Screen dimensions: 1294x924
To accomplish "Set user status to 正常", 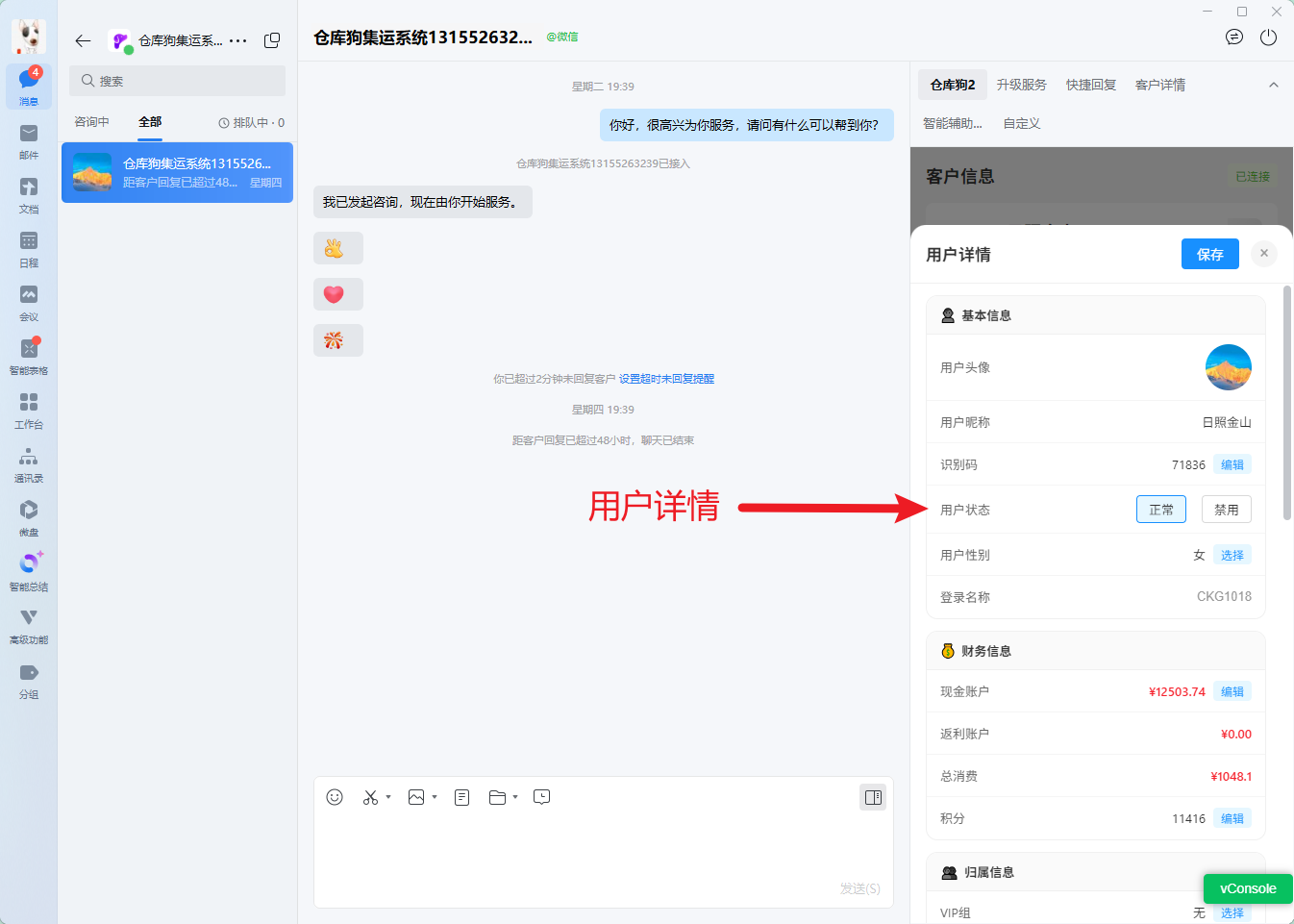I will point(1161,510).
